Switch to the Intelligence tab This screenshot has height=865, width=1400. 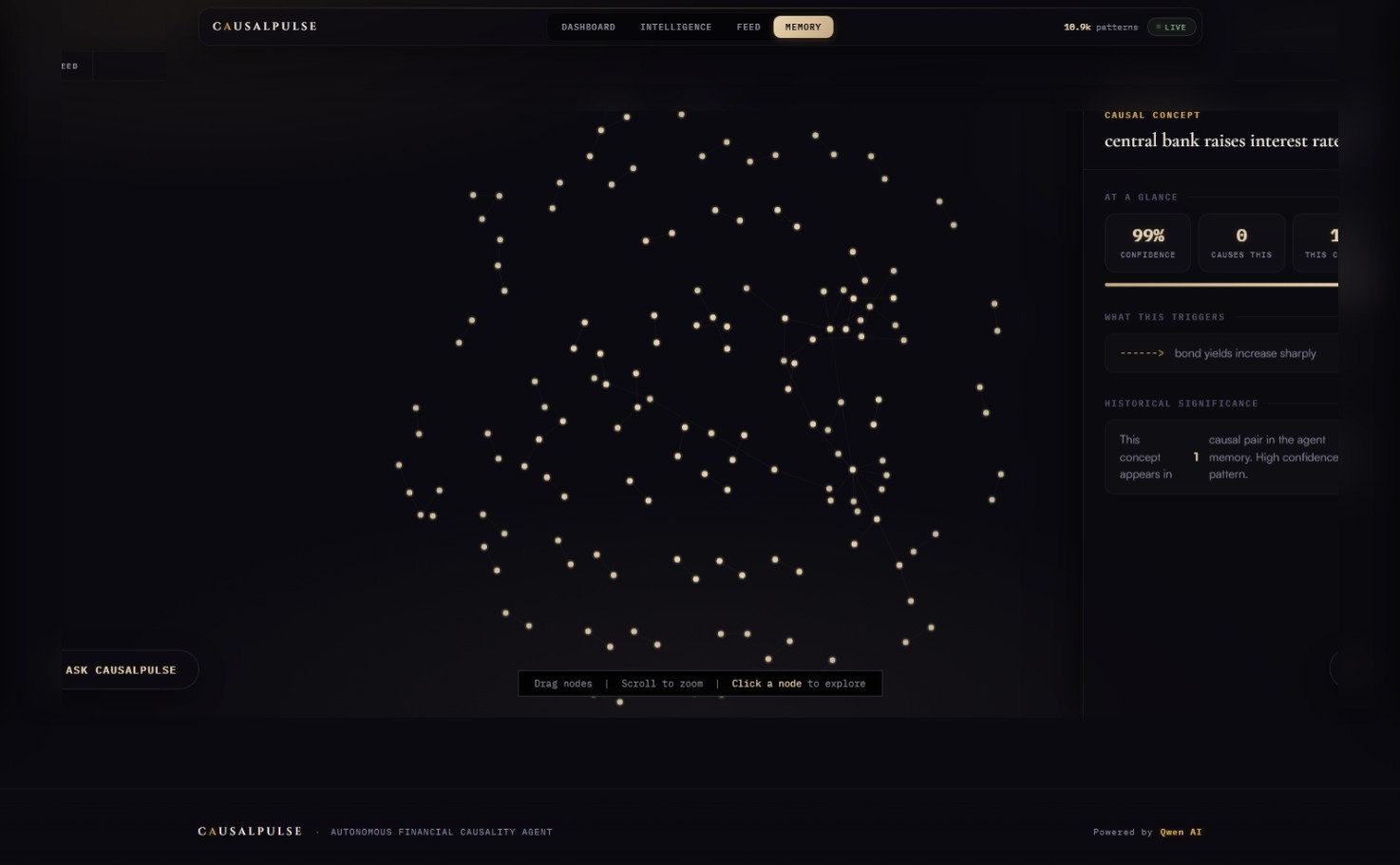coord(675,28)
